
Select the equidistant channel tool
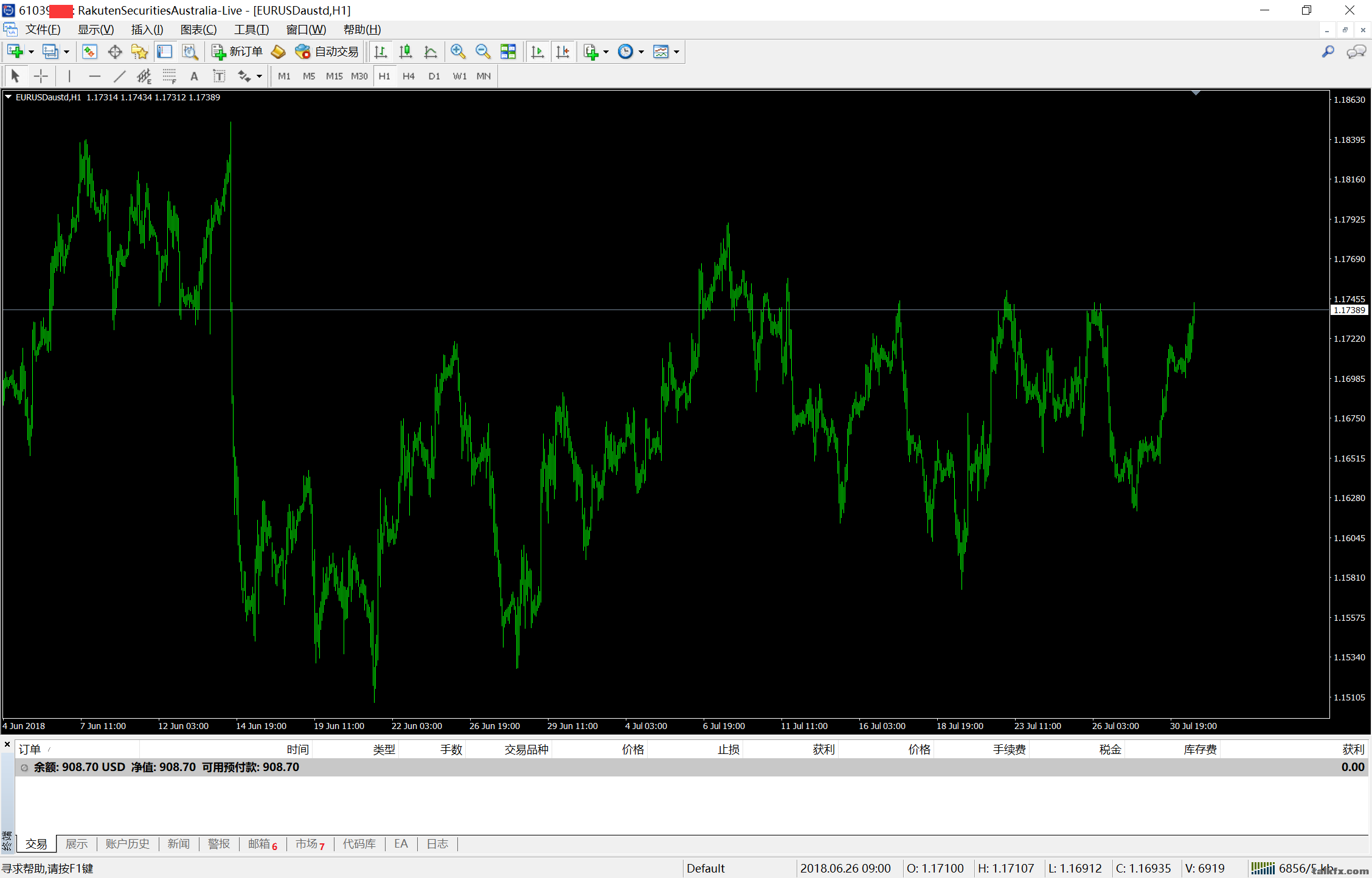pos(144,76)
